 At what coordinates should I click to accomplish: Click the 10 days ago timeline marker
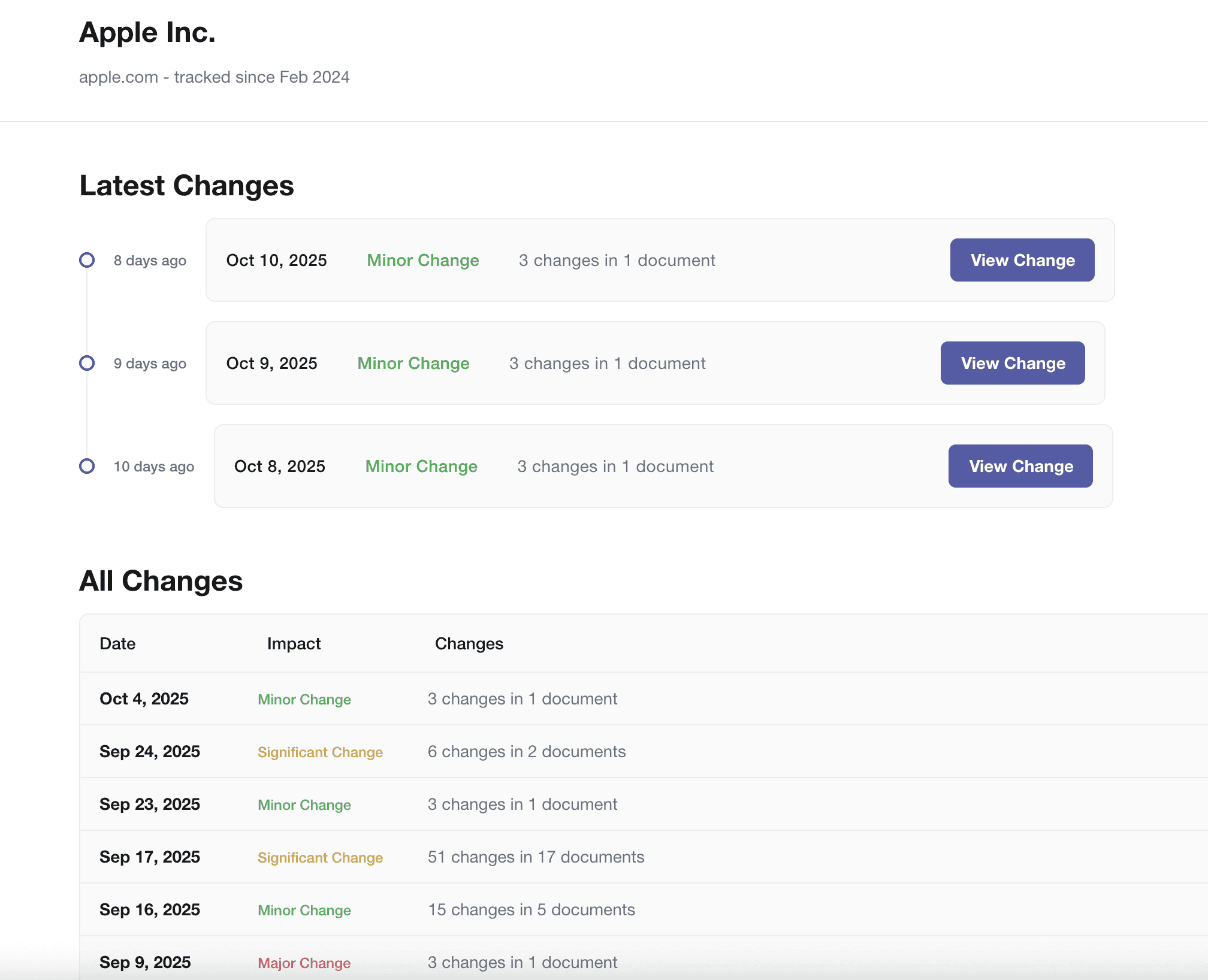(x=87, y=466)
